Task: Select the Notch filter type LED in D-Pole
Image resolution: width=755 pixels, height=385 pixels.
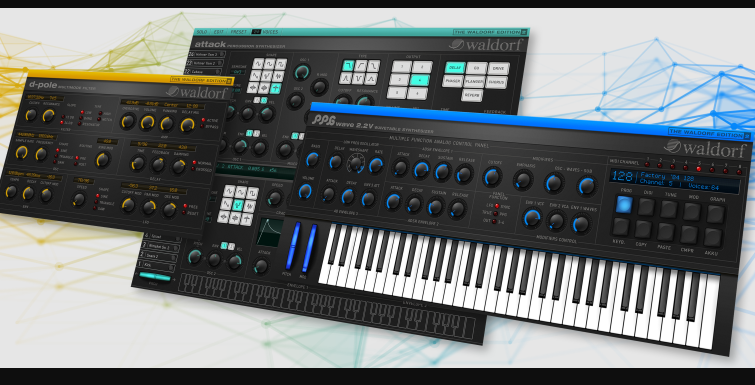Action: 99,118
